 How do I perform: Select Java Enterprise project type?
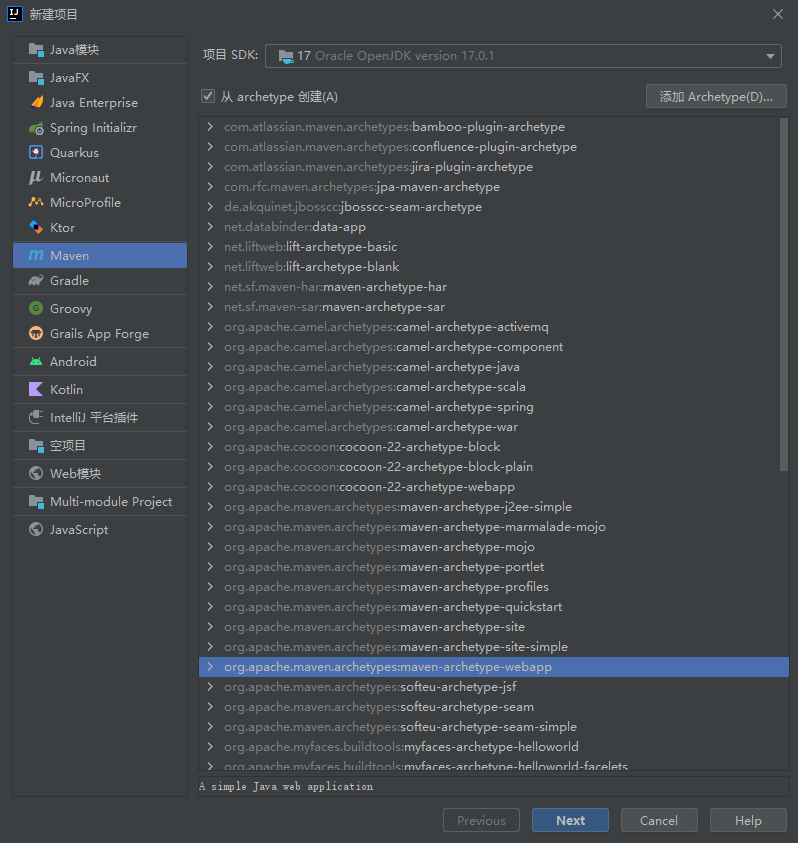point(100,103)
